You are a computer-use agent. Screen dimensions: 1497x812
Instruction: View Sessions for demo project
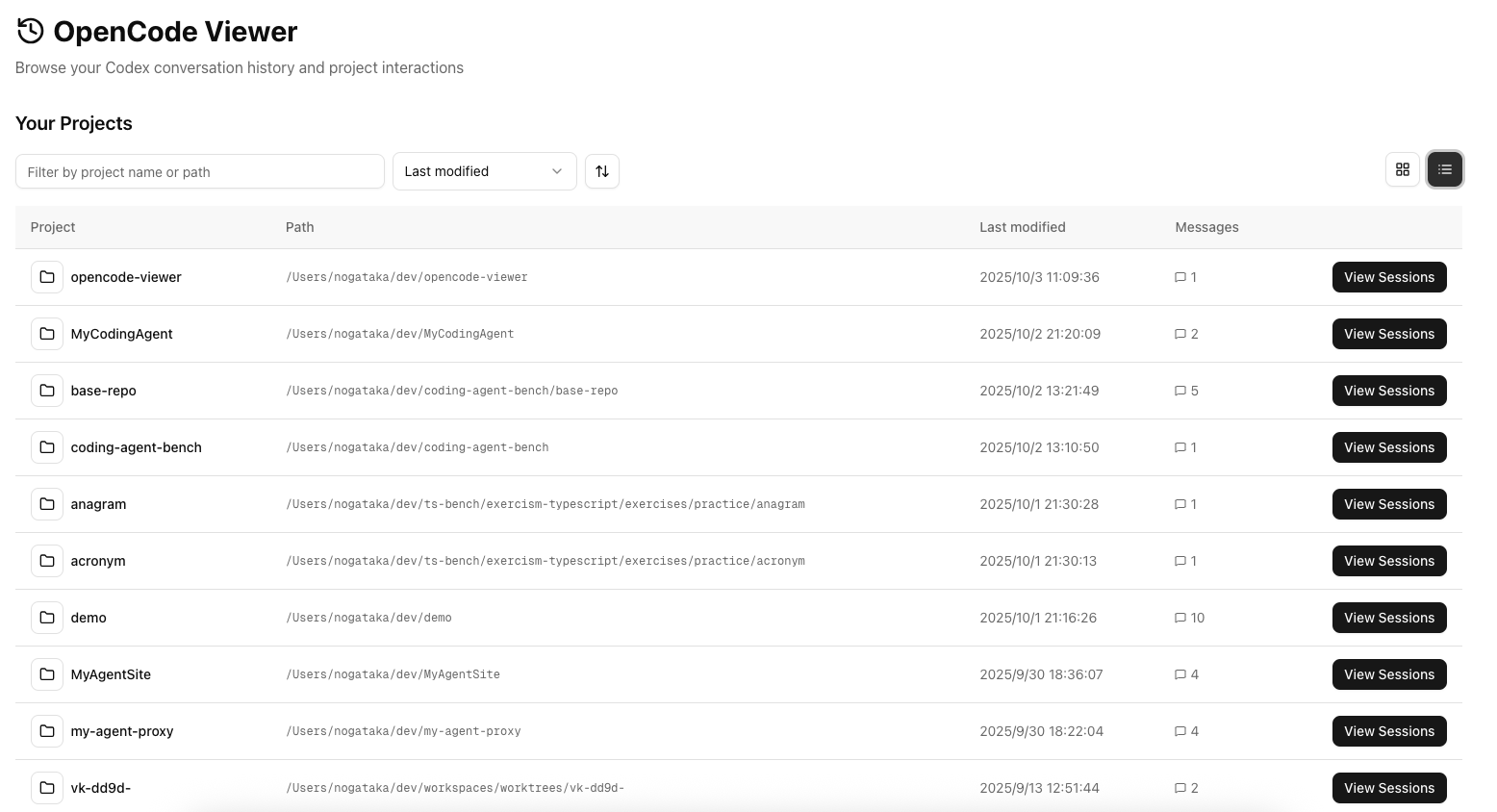[x=1389, y=618]
